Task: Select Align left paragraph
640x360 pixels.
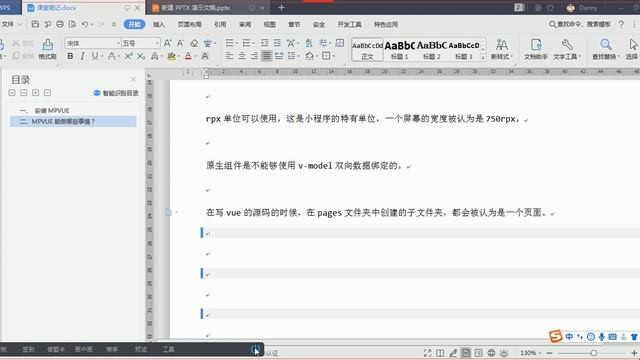Action: pyautogui.click(x=229, y=56)
